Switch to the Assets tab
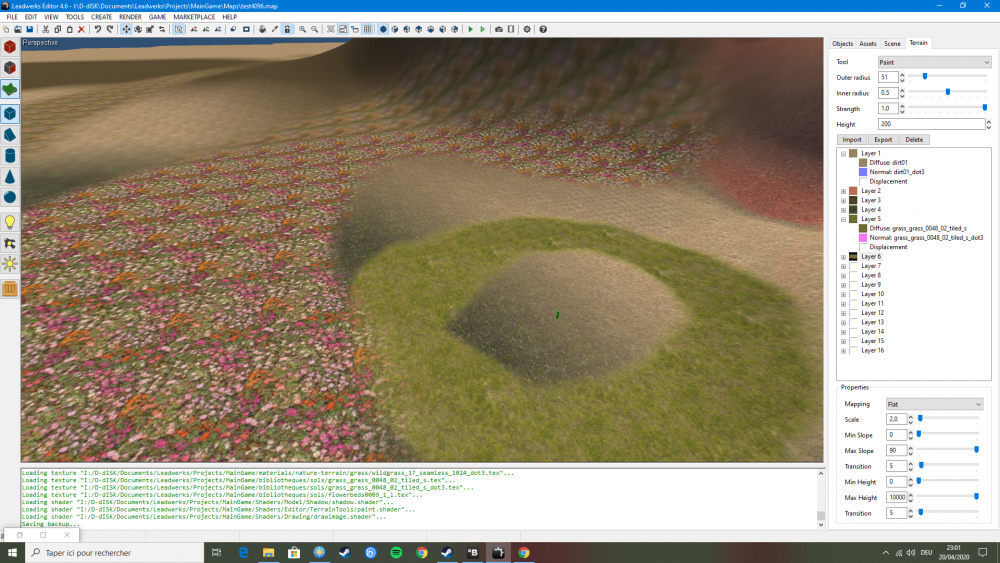The width and height of the screenshot is (1000, 563). 868,44
